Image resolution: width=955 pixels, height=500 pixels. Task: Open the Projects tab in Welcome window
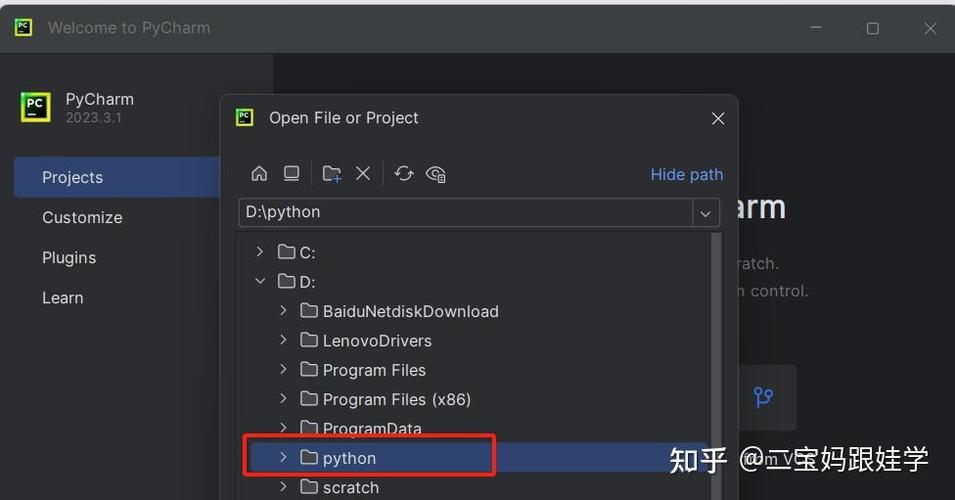pyautogui.click(x=117, y=177)
